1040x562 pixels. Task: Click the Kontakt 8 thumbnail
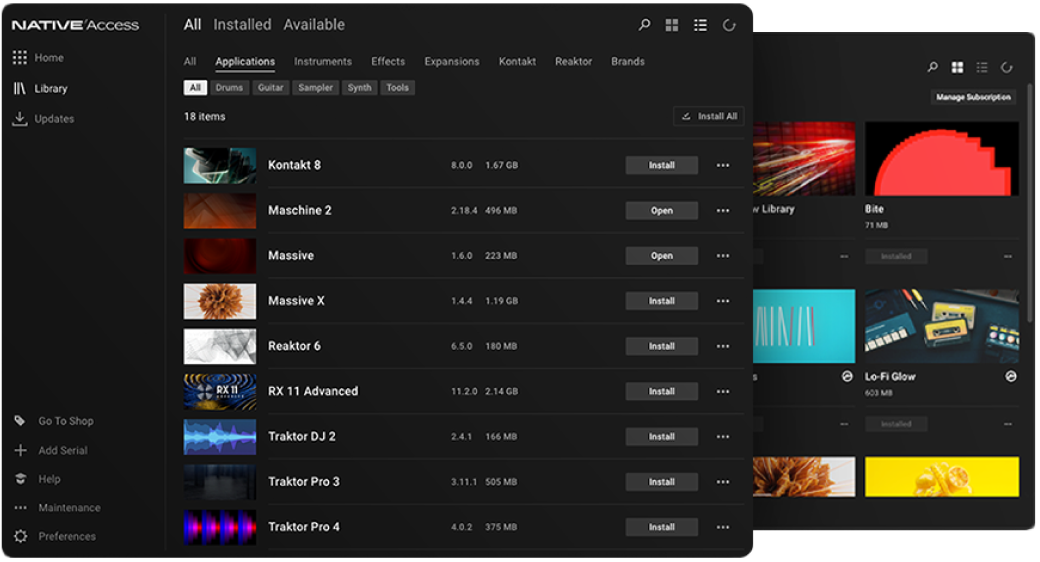[x=220, y=165]
